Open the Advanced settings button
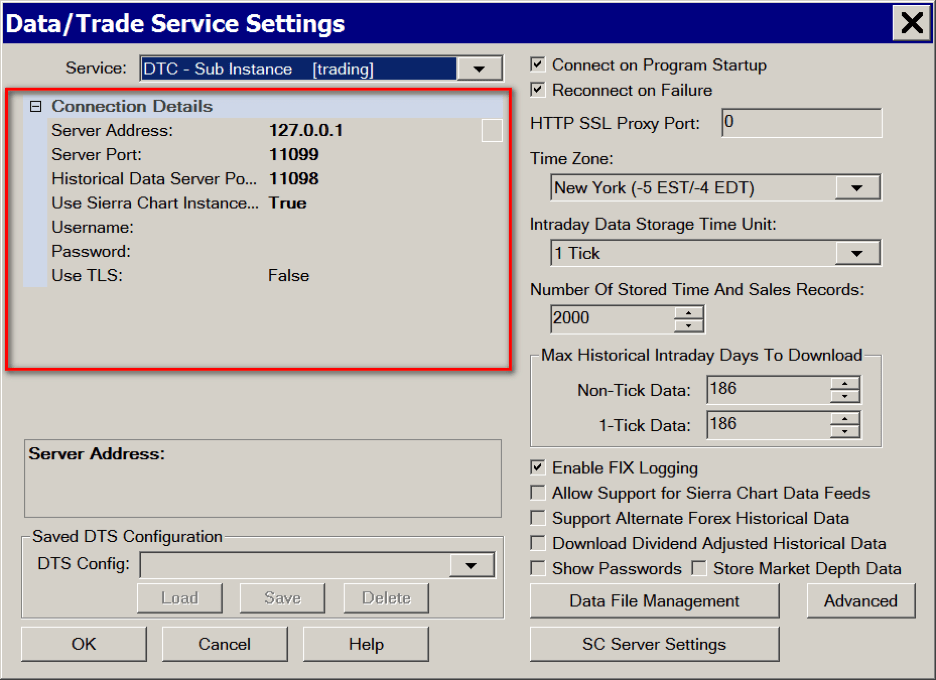This screenshot has width=936, height=680. [x=860, y=601]
